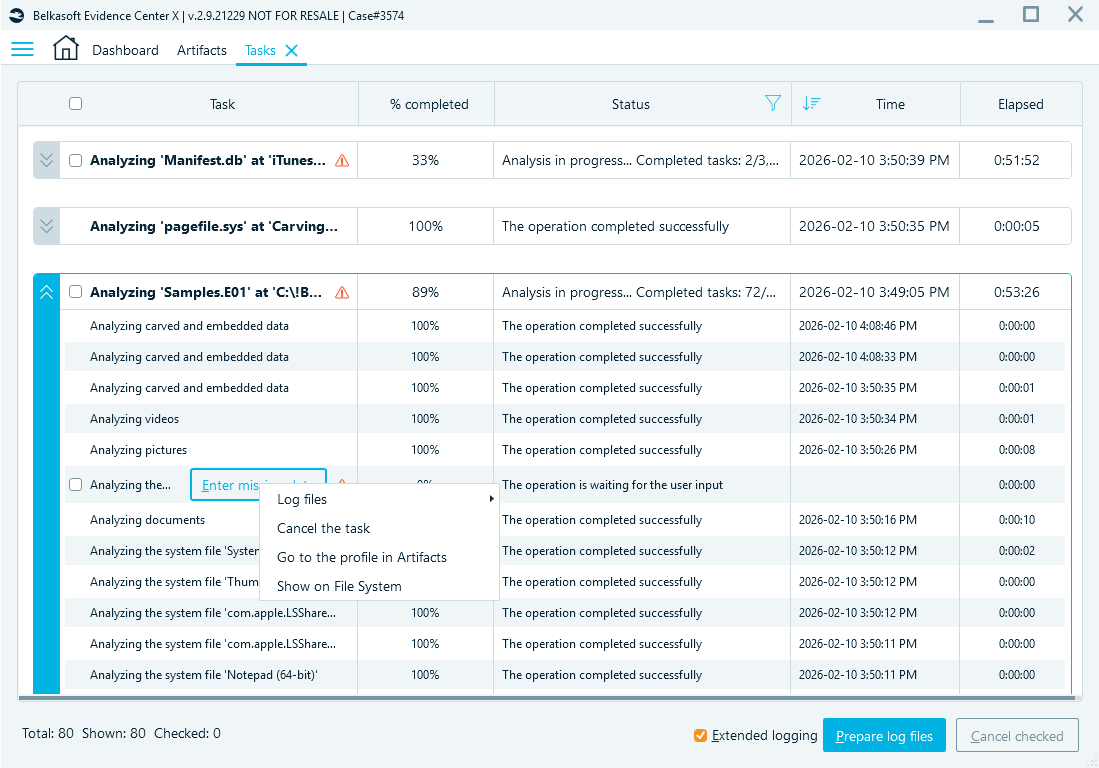
Task: Click the warning triangle beside 'Samples.E01' task
Action: (341, 291)
